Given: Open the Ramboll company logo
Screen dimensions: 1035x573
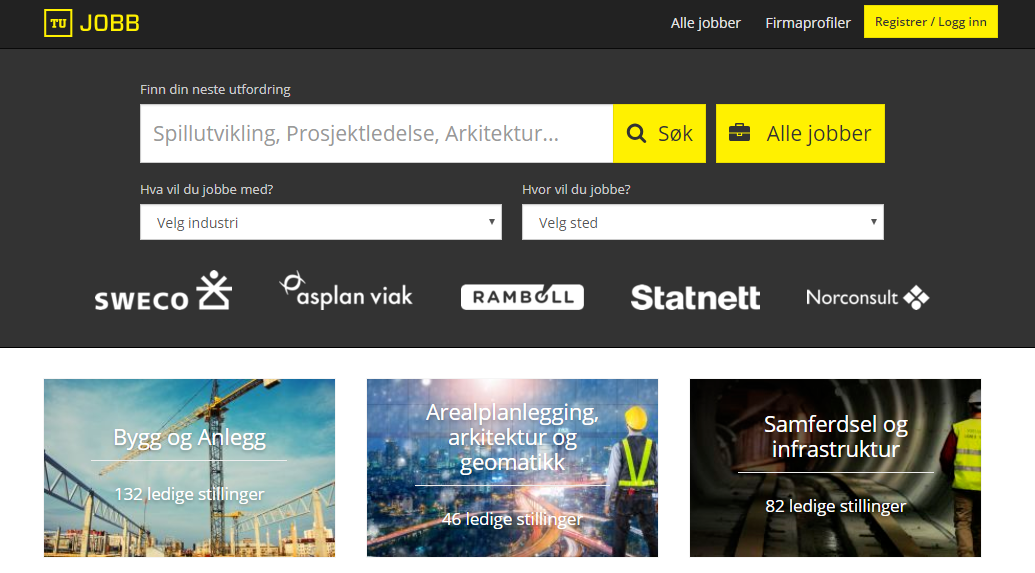Looking at the screenshot, I should 522,297.
